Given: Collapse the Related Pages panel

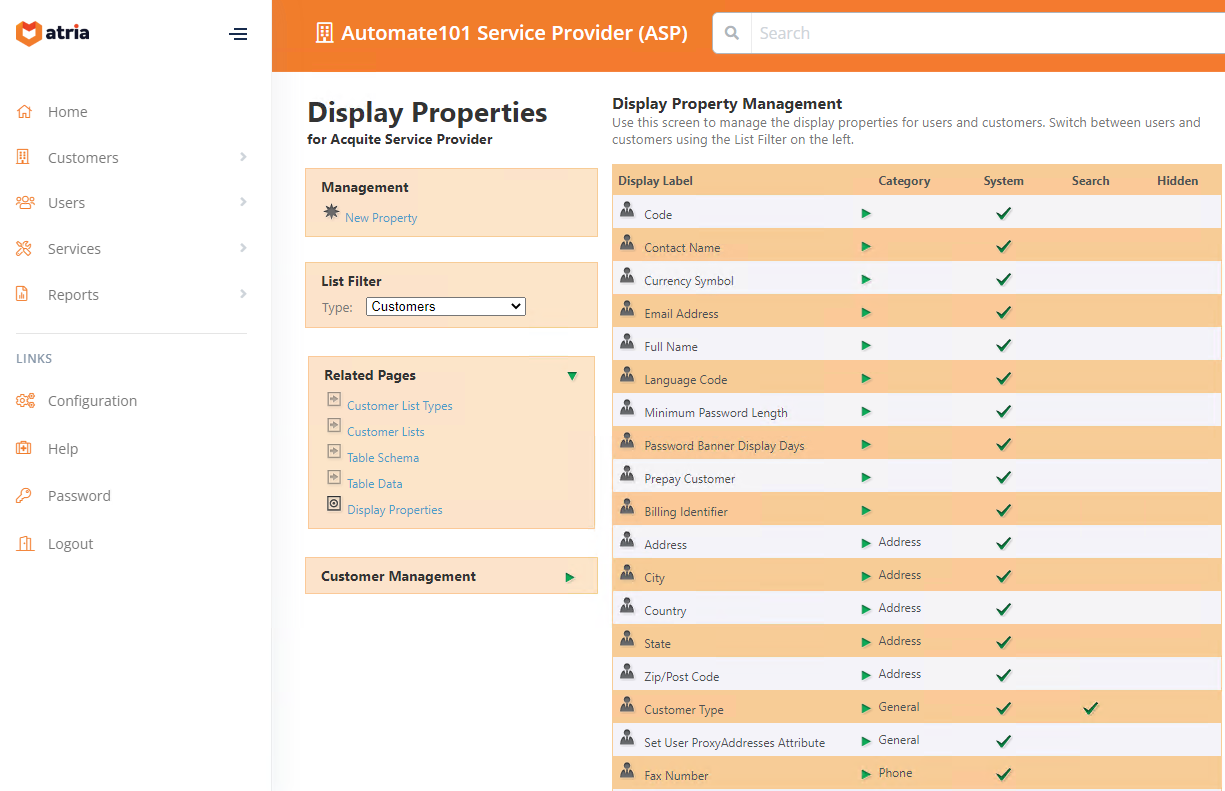Looking at the screenshot, I should (572, 376).
